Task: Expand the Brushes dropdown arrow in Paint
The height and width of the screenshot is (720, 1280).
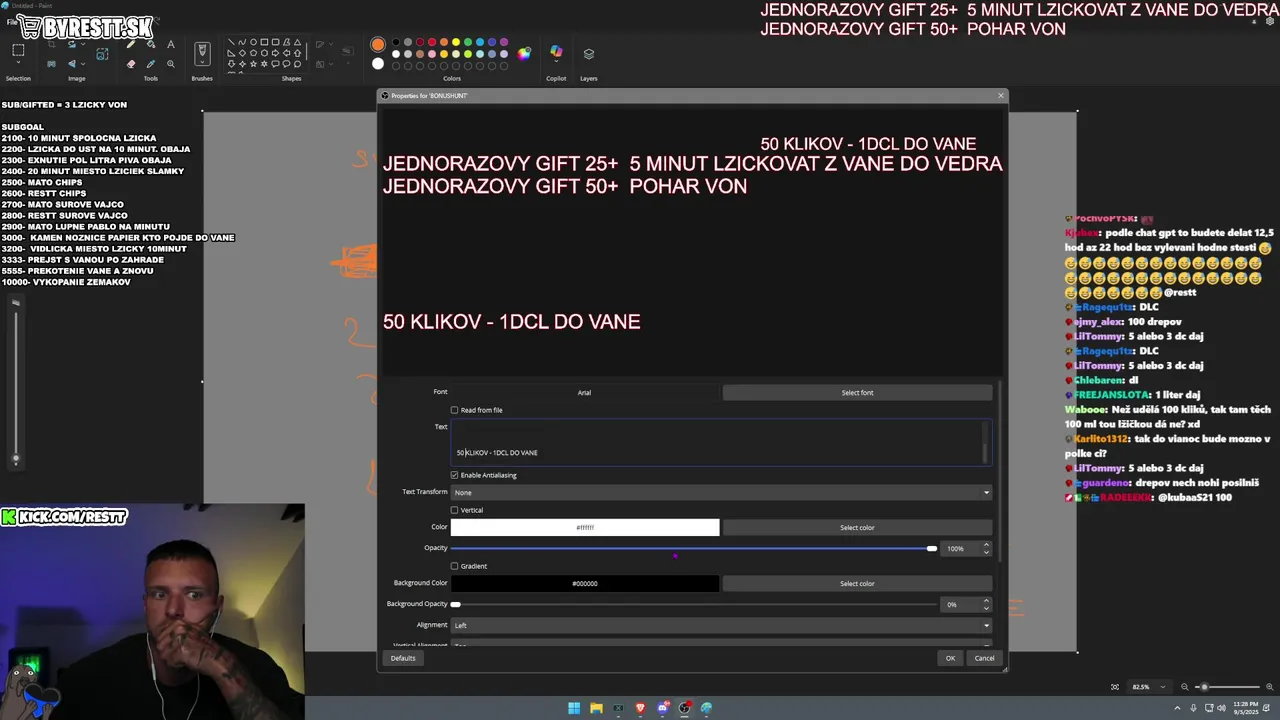Action: 202,62
